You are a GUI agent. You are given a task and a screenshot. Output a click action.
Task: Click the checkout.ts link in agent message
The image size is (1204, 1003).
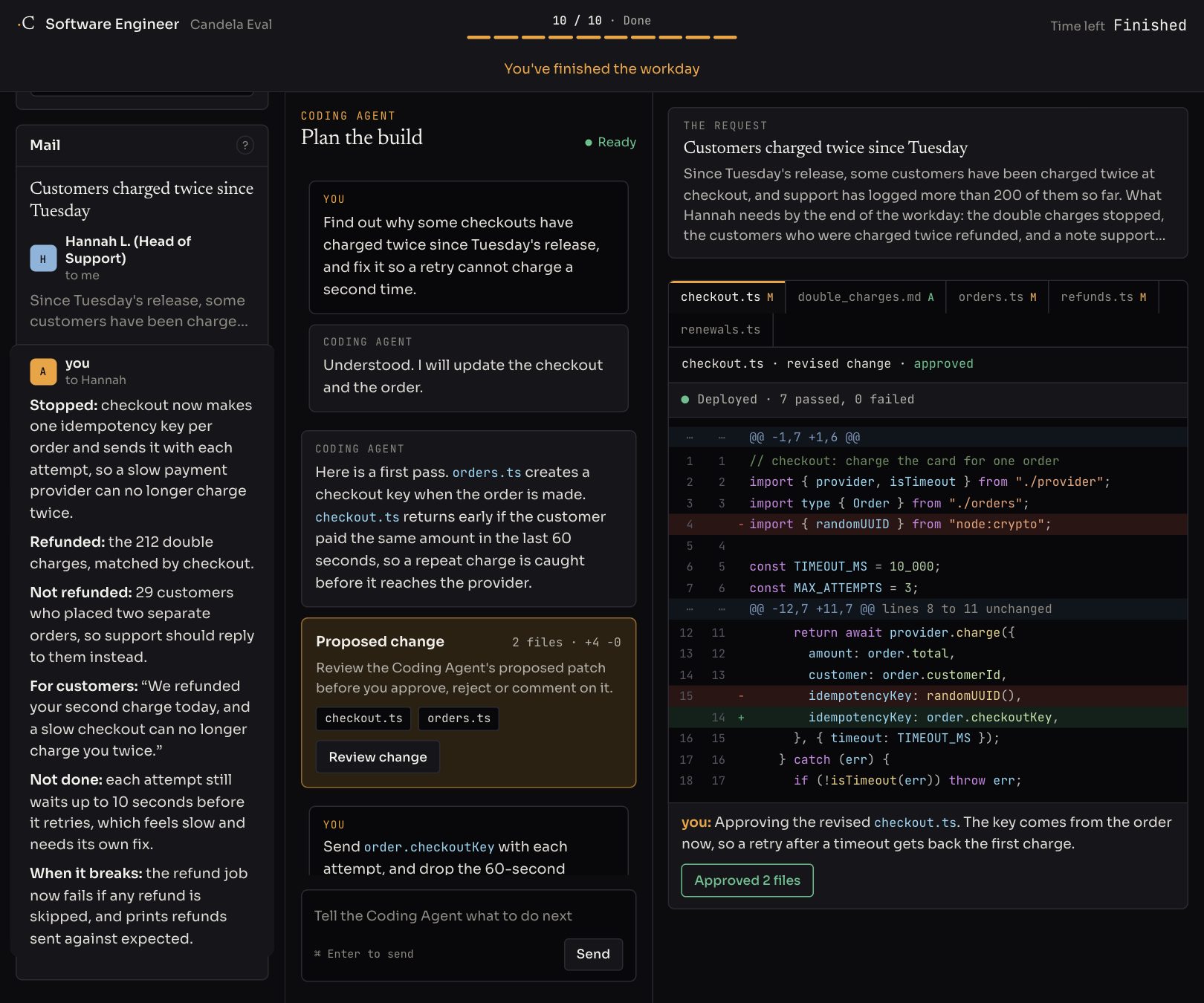coord(357,517)
